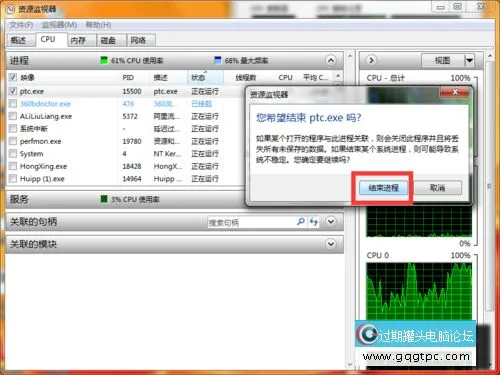Focus the 搜索句柄 search field

coord(251,222)
